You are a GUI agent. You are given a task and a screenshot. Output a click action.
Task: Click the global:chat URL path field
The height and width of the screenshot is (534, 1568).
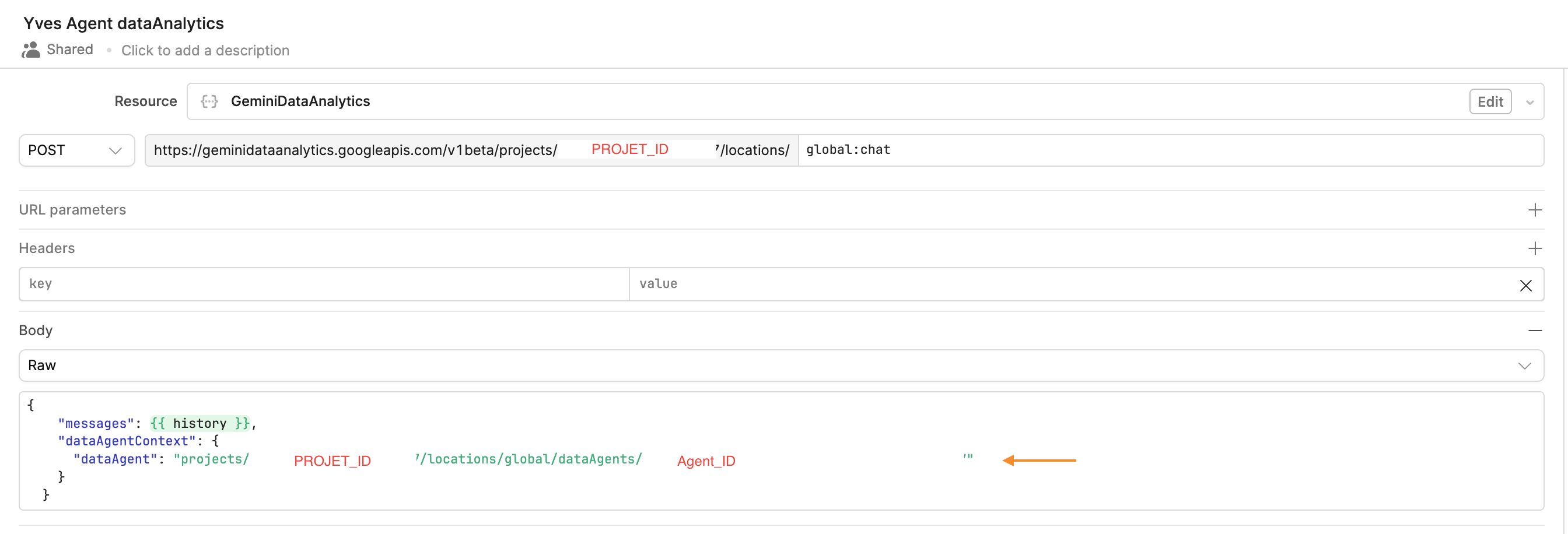[1171, 150]
